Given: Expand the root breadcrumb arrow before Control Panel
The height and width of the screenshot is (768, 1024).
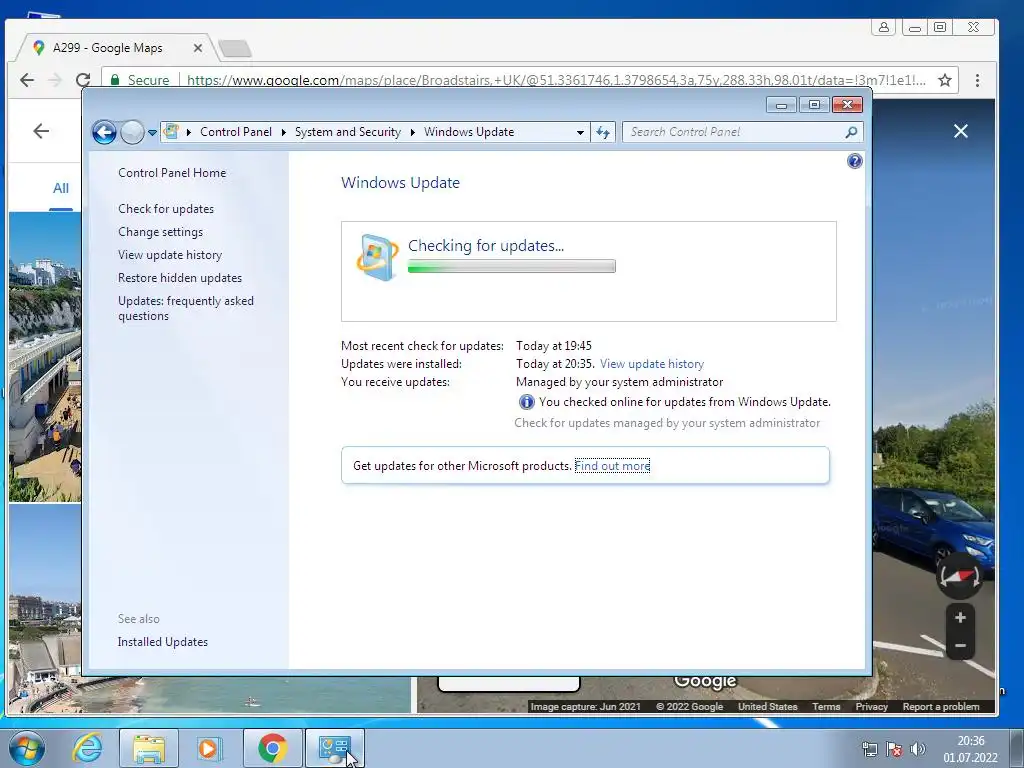Looking at the screenshot, I should click(189, 132).
